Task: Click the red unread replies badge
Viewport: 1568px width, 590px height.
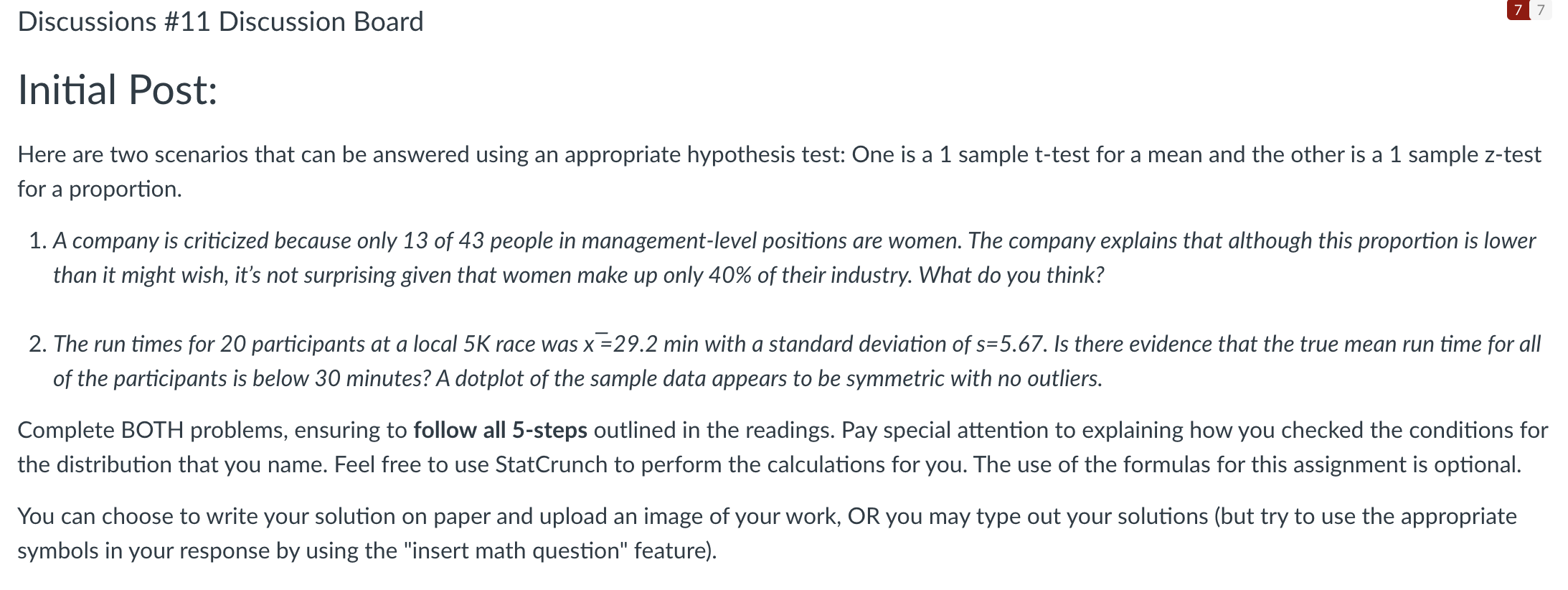Action: [1517, 11]
